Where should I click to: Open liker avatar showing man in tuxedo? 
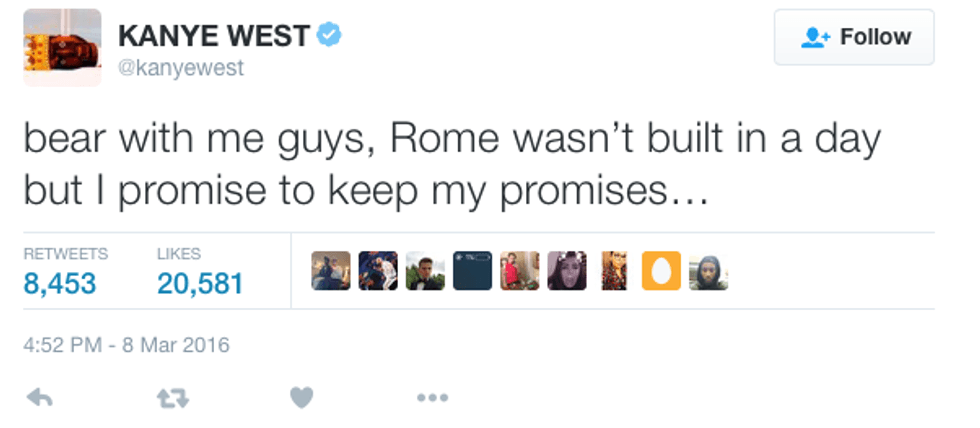click(x=425, y=271)
